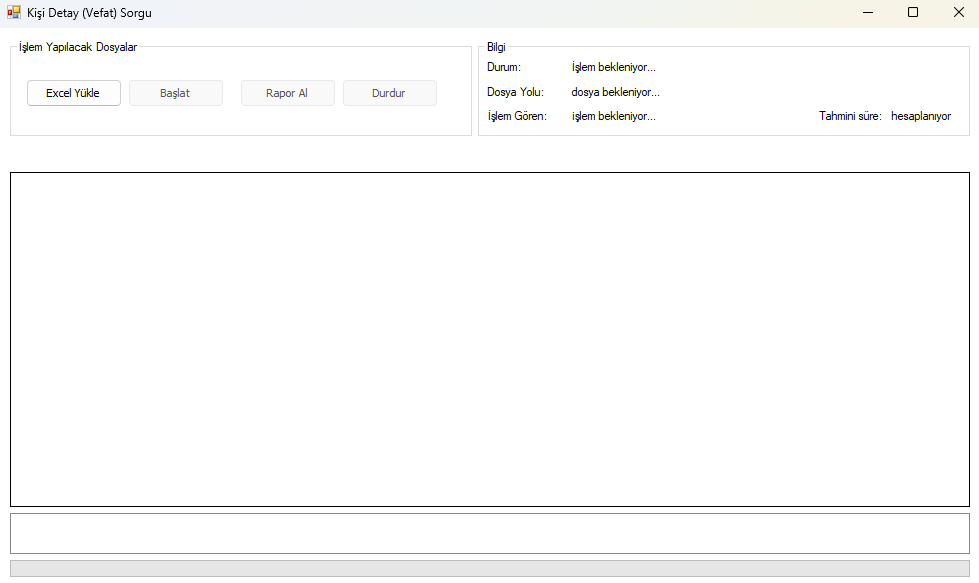This screenshot has width=979, height=583.
Task: Select the 'dosya bekleniyor...' file path value
Action: tap(615, 92)
